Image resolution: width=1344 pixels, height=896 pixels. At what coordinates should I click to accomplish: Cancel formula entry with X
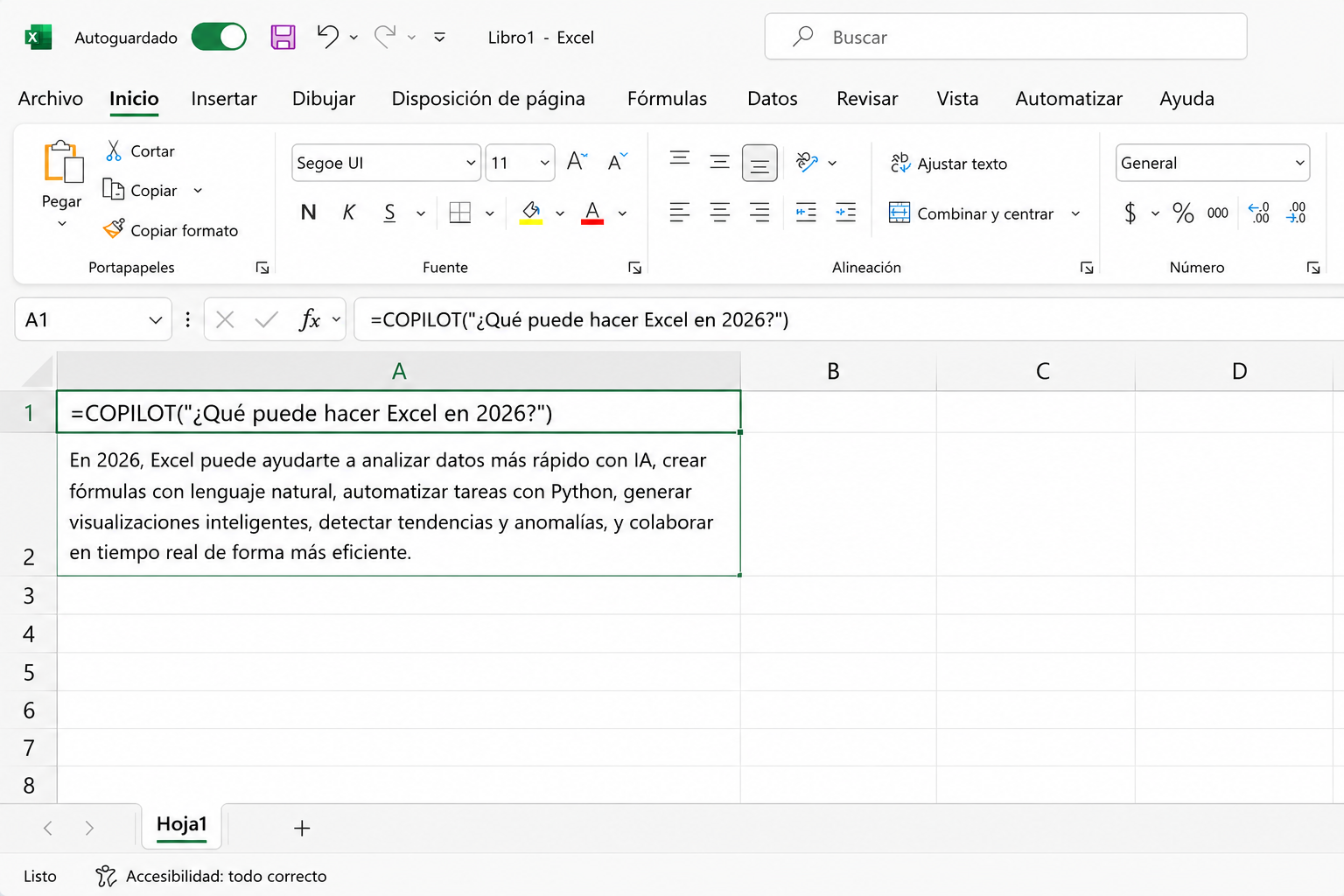click(225, 320)
